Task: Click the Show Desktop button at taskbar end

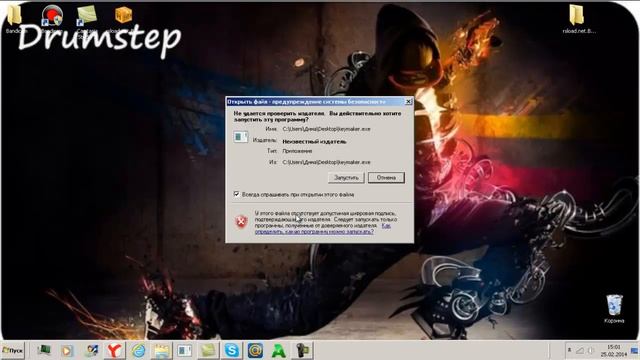Action: tap(634, 350)
